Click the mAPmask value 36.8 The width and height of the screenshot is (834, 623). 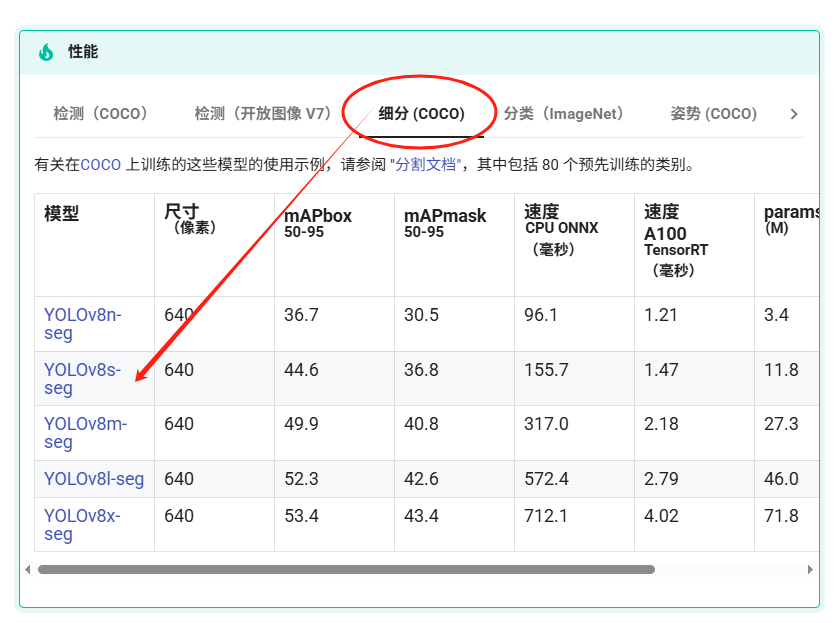(x=421, y=369)
